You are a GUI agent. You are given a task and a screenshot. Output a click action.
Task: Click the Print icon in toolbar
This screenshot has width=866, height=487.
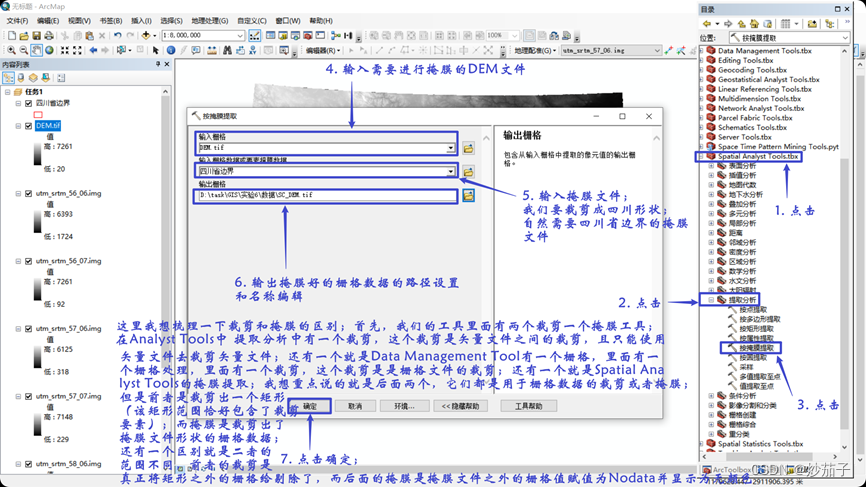49,36
